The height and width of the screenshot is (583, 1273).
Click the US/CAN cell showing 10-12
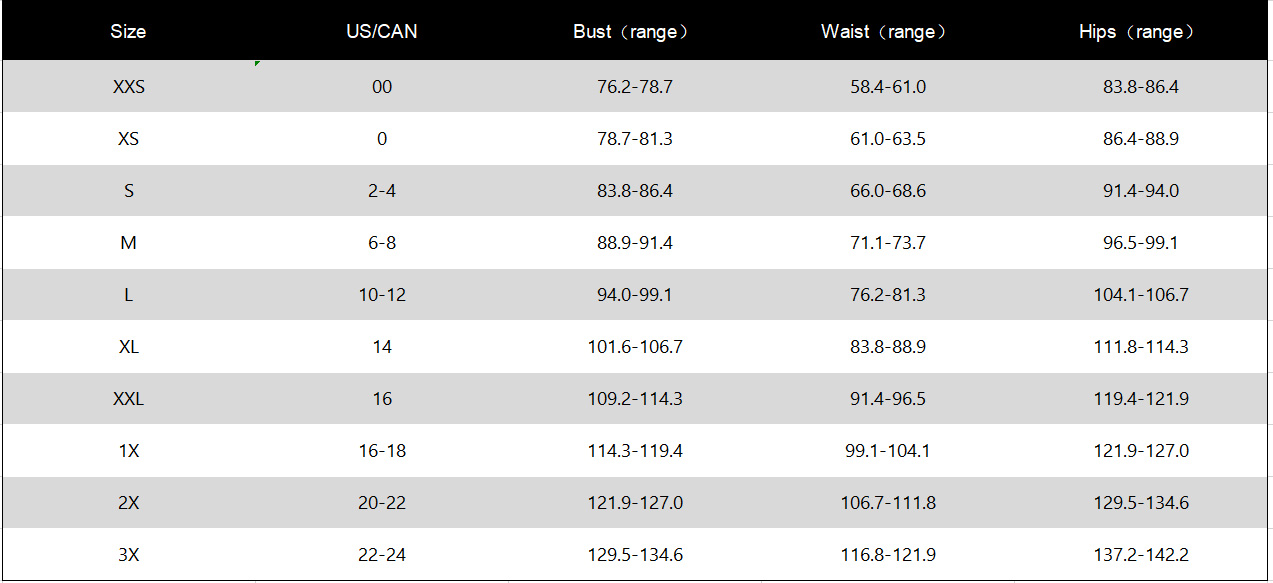click(x=382, y=295)
